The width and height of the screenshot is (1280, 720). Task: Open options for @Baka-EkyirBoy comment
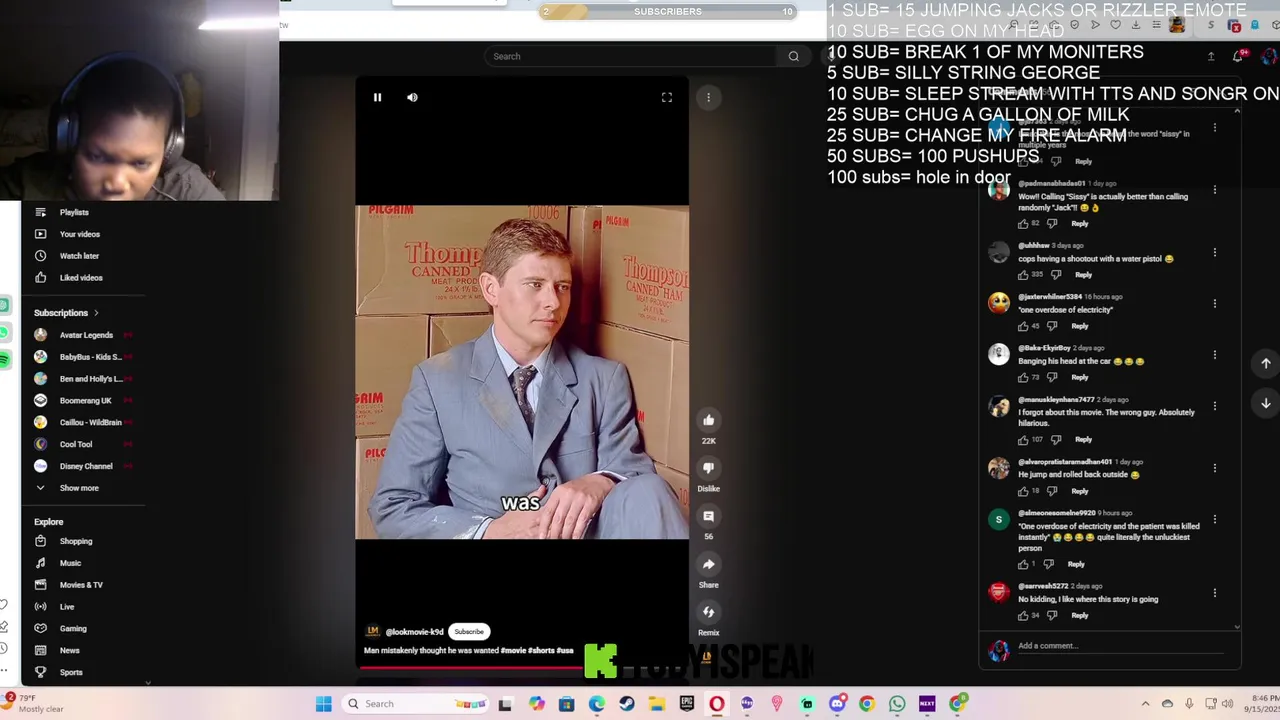pos(1215,354)
